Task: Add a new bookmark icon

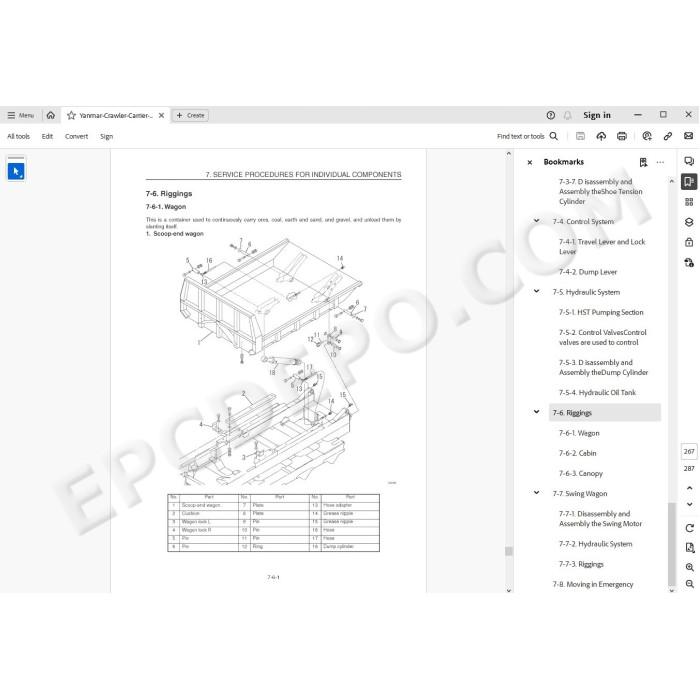Action: click(643, 162)
